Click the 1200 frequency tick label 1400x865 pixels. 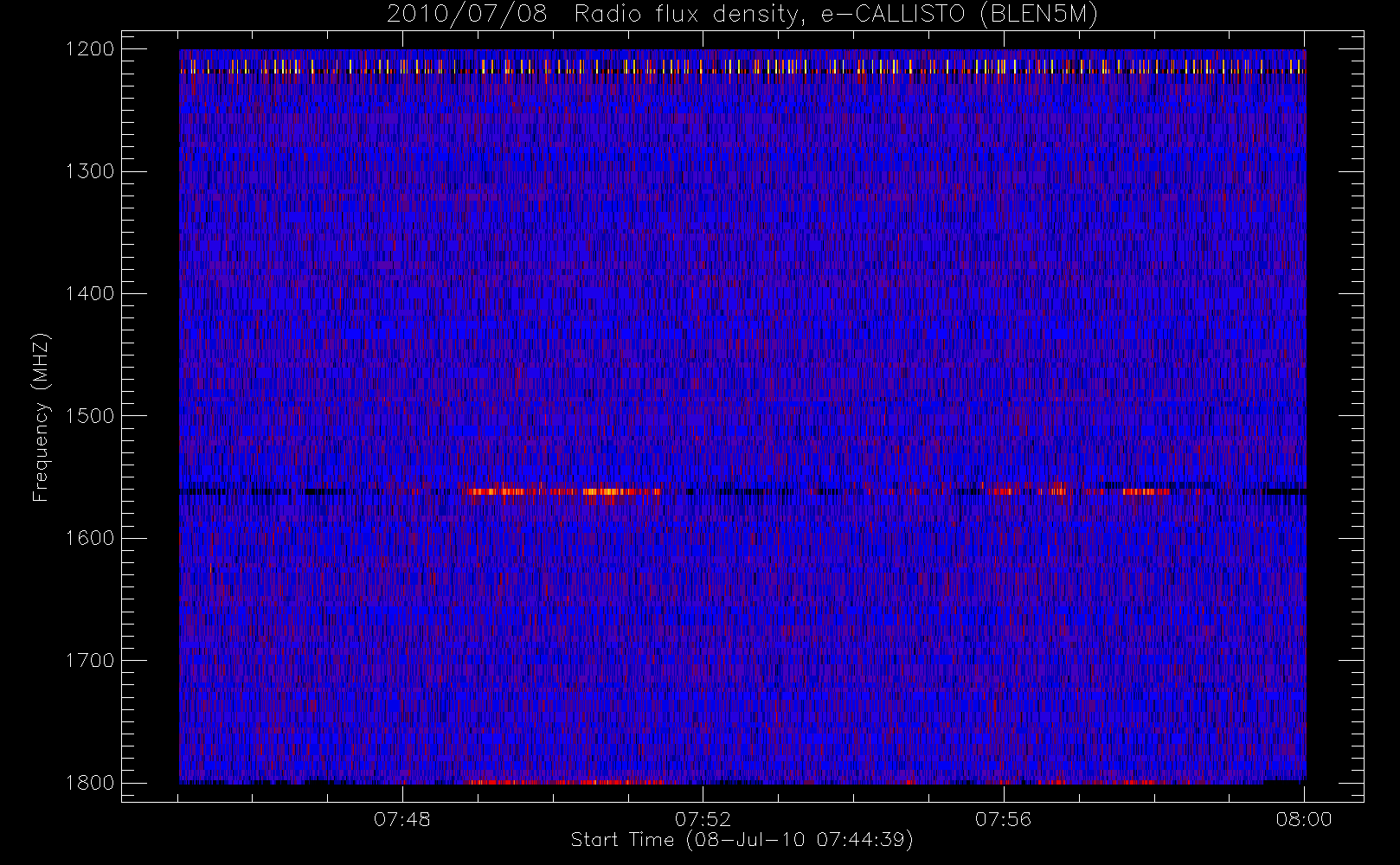pos(90,49)
